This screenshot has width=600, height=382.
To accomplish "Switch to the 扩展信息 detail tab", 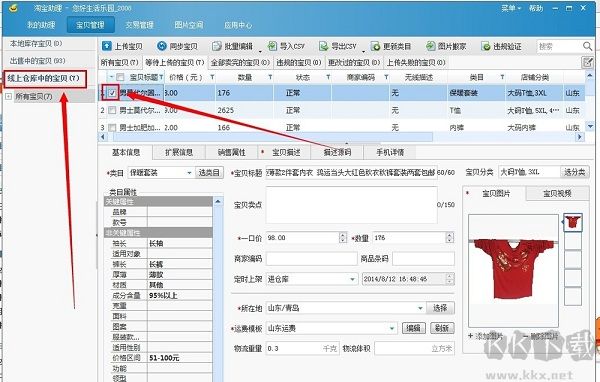I will tap(179, 152).
